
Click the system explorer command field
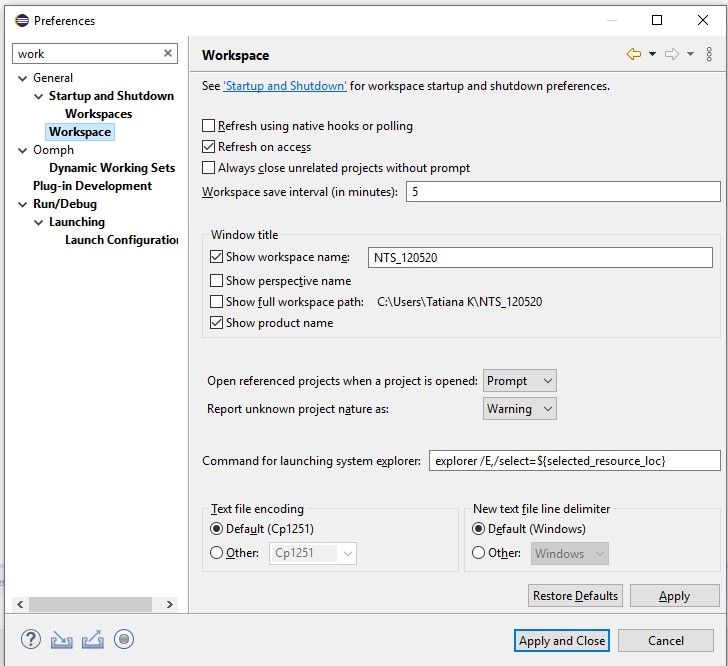(575, 461)
